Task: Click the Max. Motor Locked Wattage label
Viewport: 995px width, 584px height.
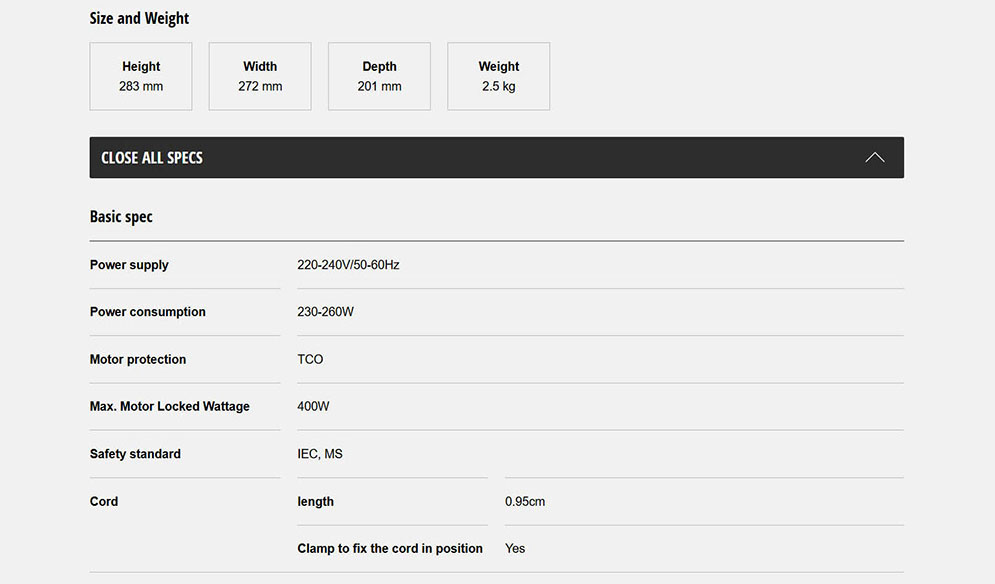Action: (170, 406)
